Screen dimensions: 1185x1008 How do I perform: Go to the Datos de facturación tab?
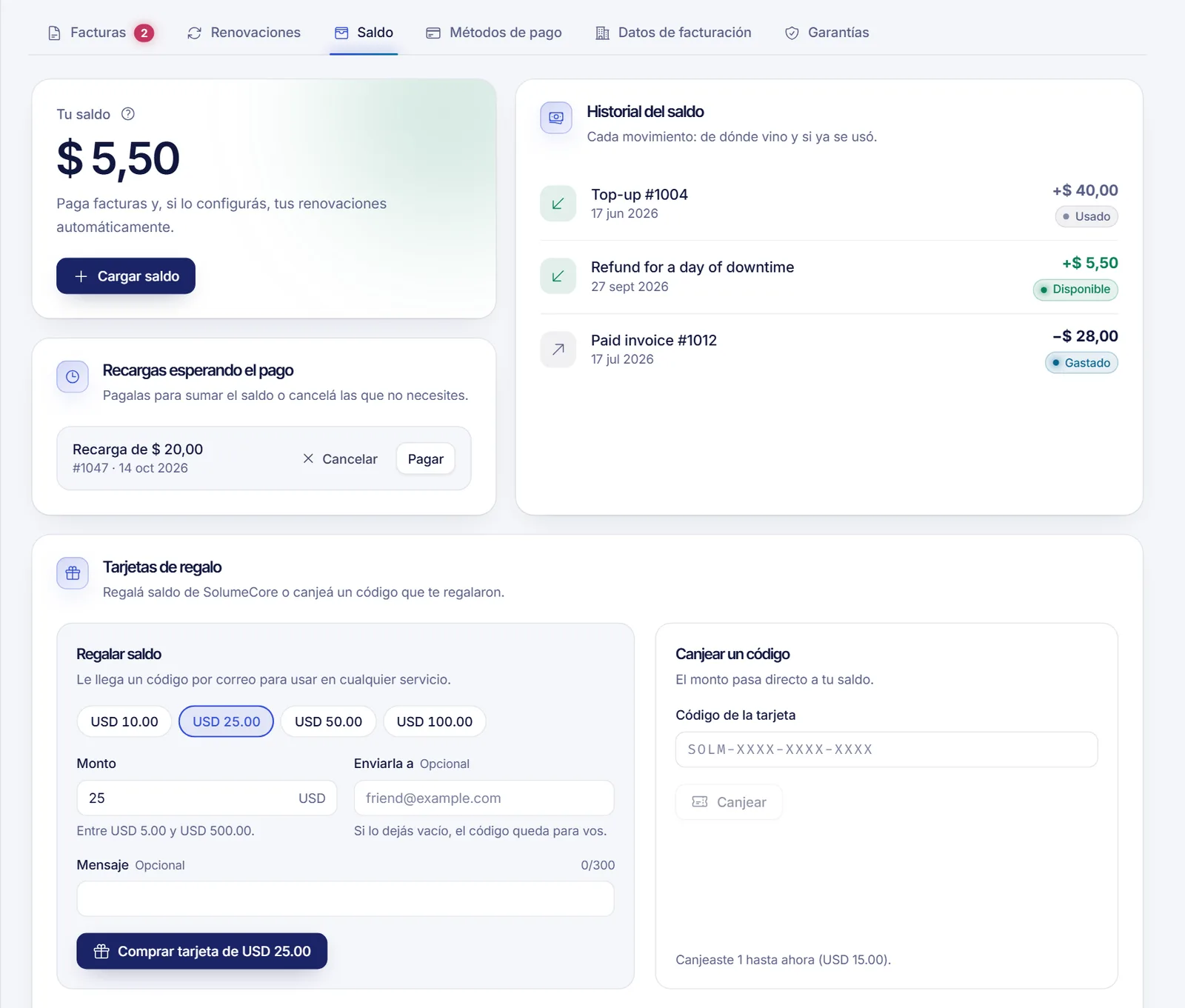[x=674, y=33]
